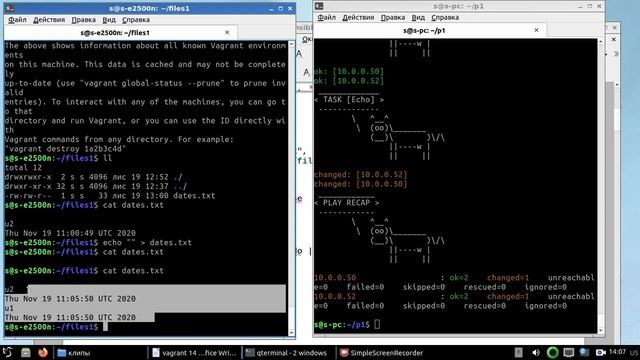Viewport: 640px width, 360px height.
Task: Click 'vagrant destroy 1a2b3c4d' text in terminal
Action: (66, 149)
